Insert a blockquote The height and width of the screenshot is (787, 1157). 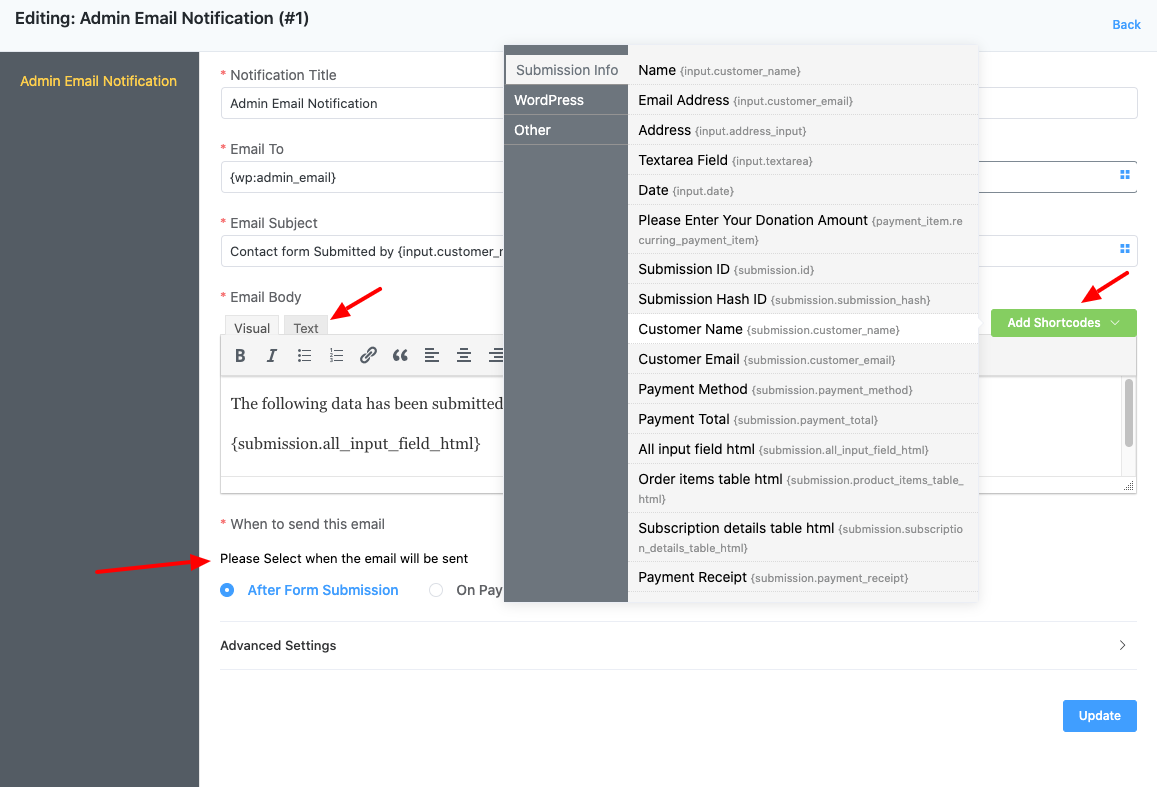[400, 355]
